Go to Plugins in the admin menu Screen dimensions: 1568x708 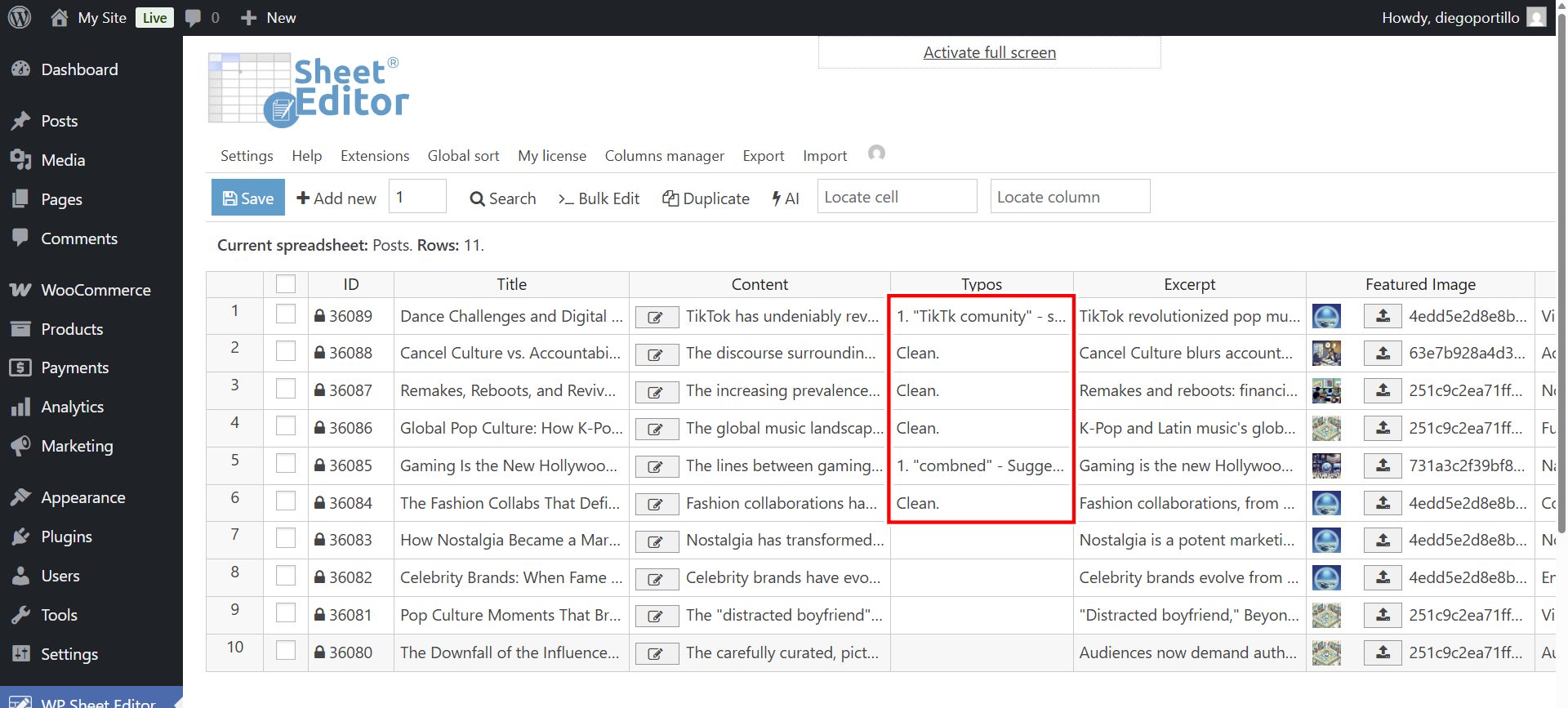point(66,537)
